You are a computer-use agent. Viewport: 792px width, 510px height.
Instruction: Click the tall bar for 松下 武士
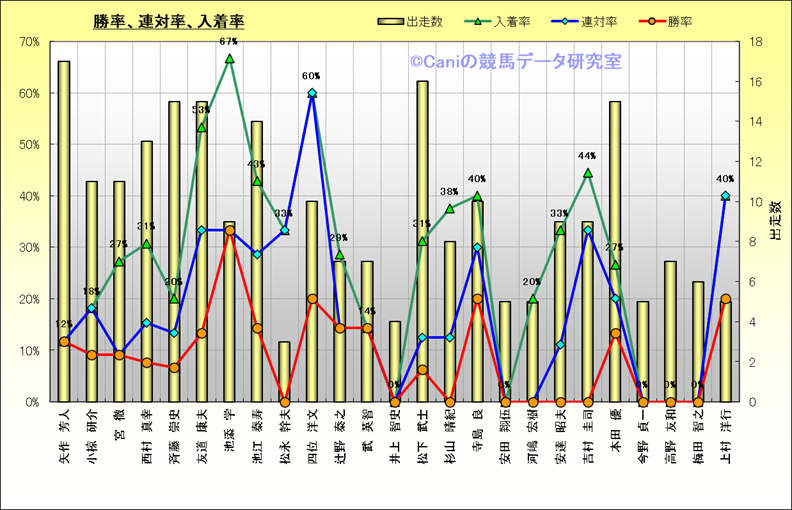pyautogui.click(x=422, y=240)
